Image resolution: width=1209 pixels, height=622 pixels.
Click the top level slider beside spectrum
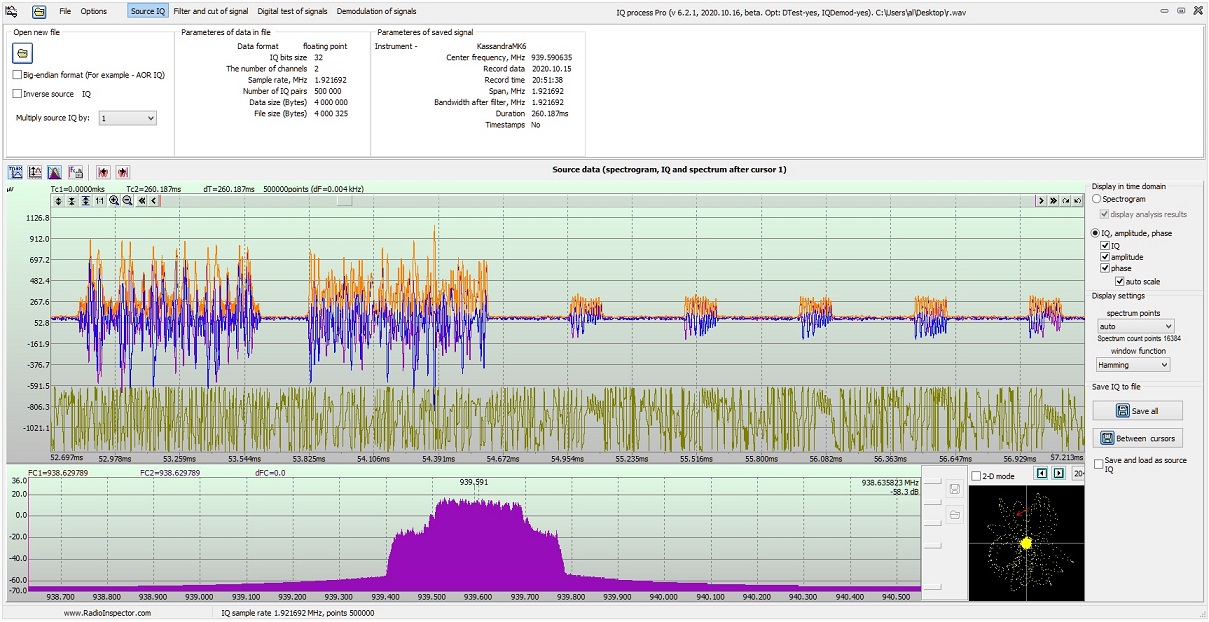[x=932, y=482]
